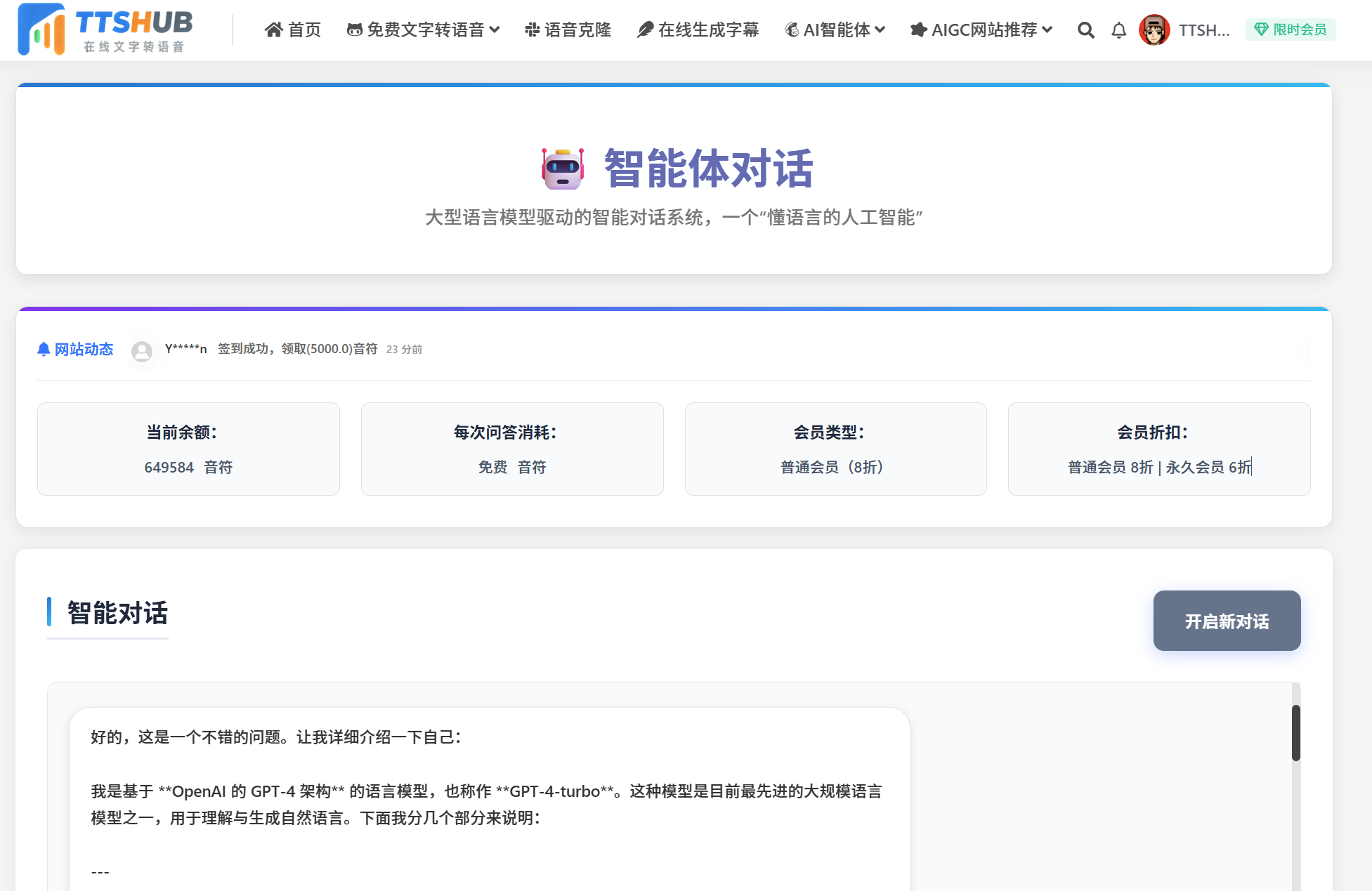Click the diamond icon on 限时会员

pos(1261,29)
